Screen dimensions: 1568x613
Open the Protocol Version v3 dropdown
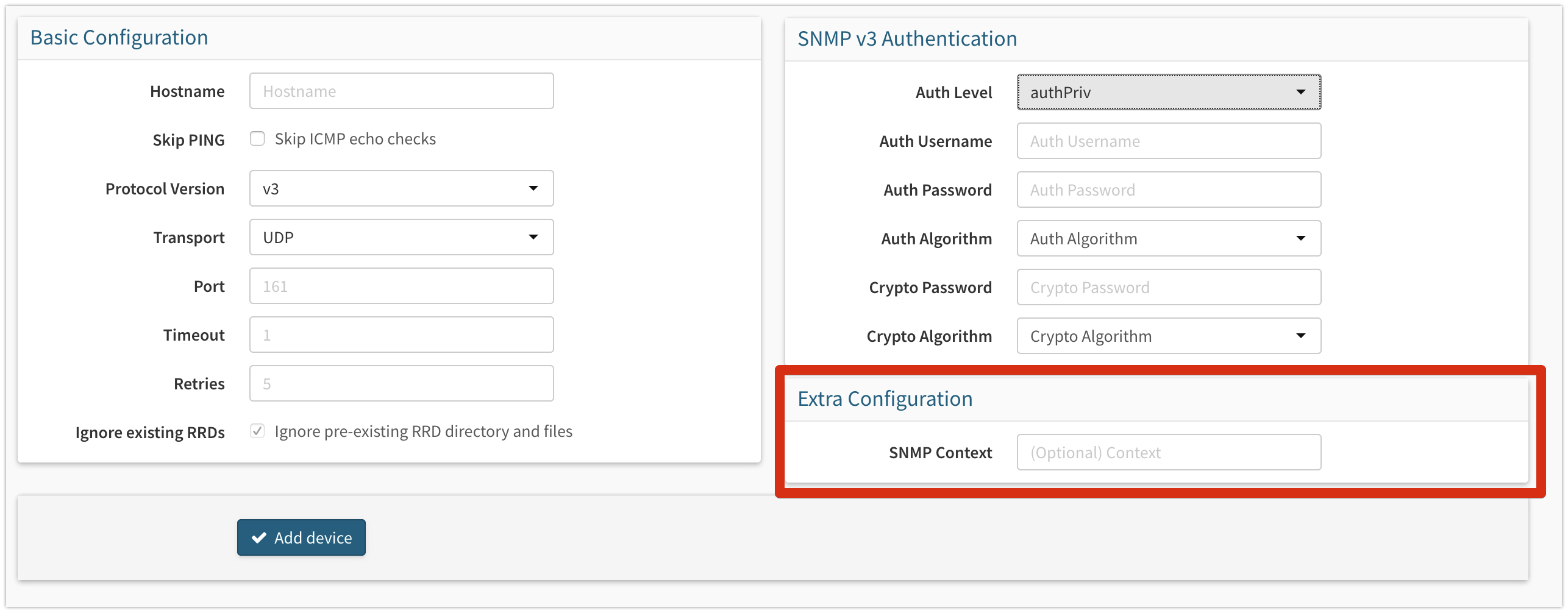(401, 188)
